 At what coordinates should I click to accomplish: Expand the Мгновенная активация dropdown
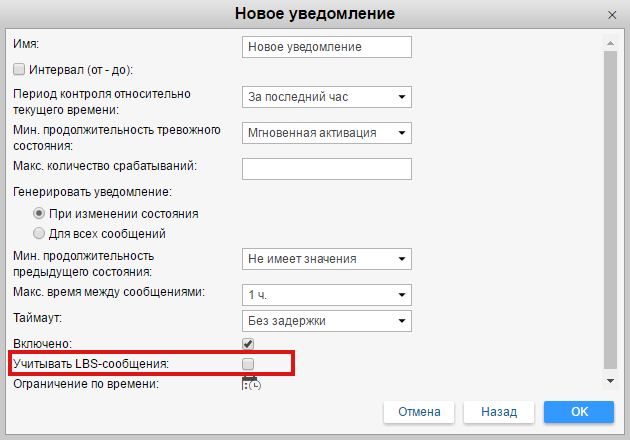coord(327,133)
